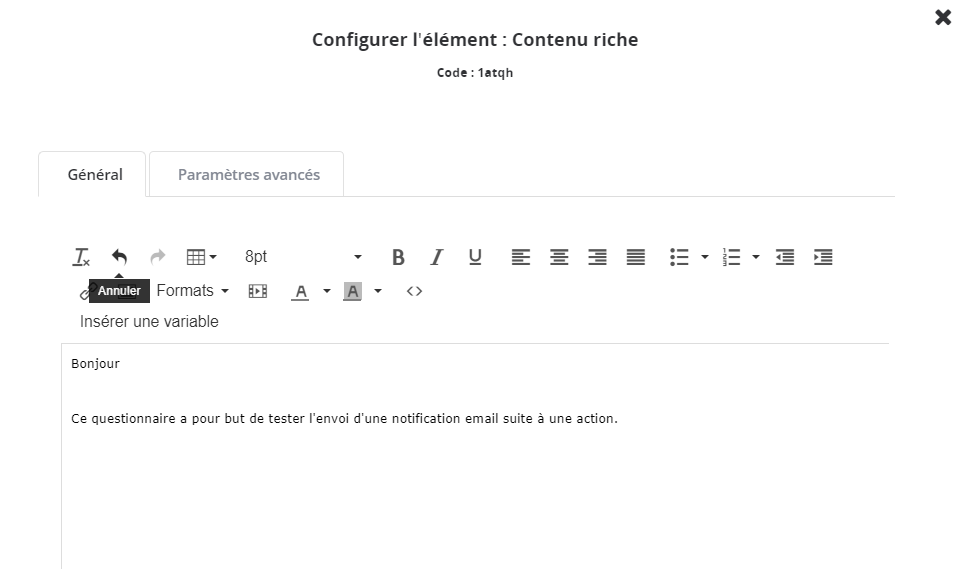Screen dimensions: 963x569
Task: Justify the text
Action: tap(636, 257)
